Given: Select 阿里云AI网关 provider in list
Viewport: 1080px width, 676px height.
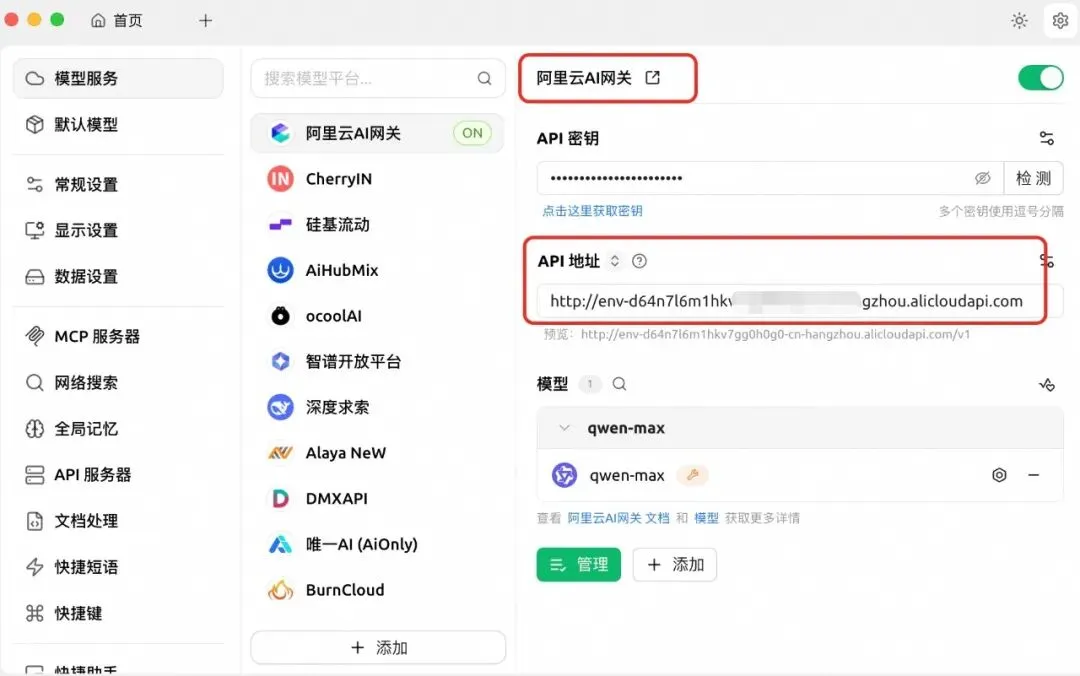Looking at the screenshot, I should (x=377, y=133).
